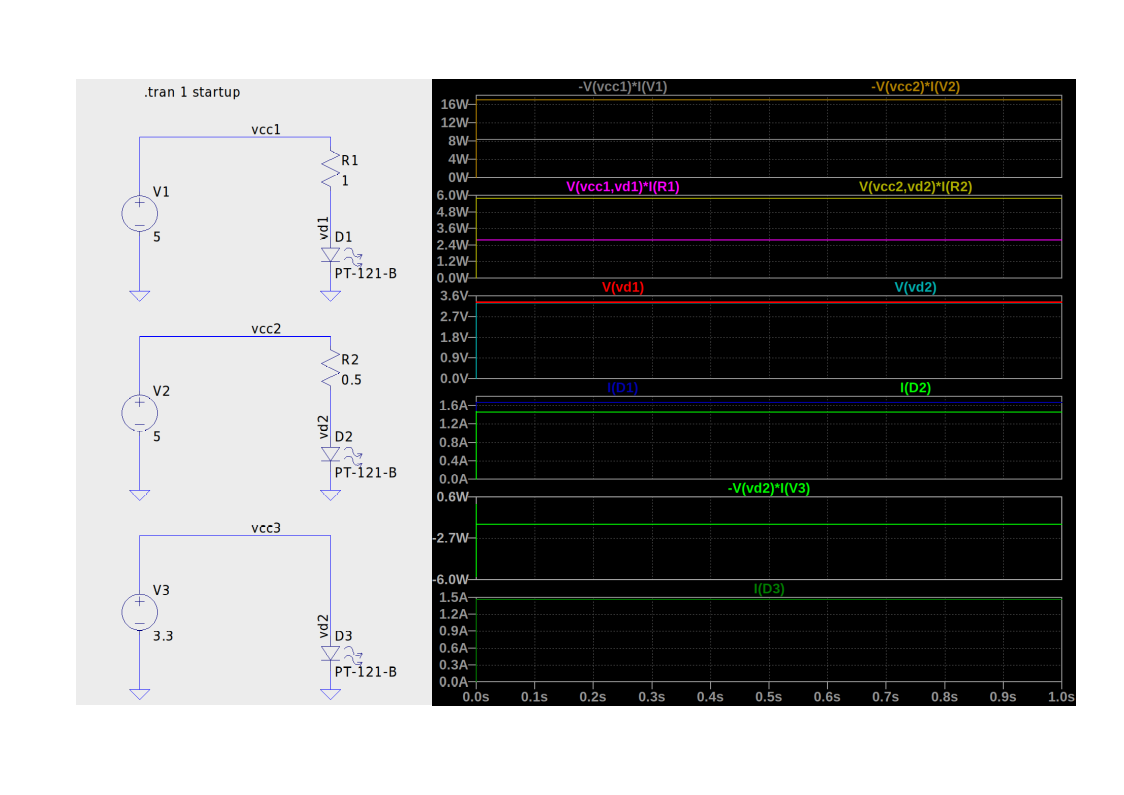1124x795 pixels.
Task: Click the V2 voltage value 5
Action: (157, 436)
